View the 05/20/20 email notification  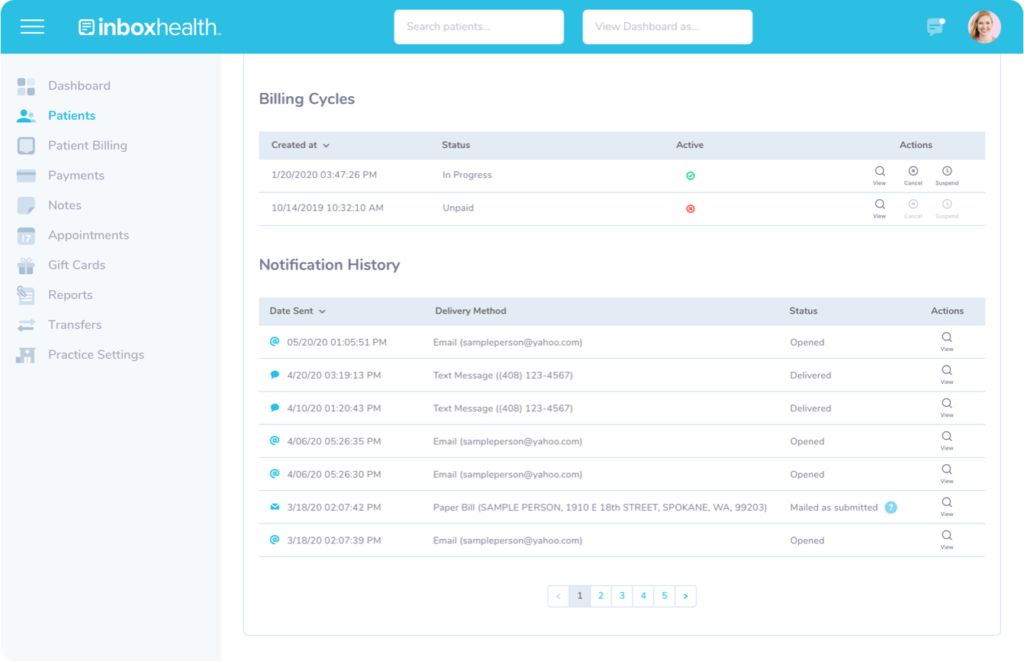(947, 342)
